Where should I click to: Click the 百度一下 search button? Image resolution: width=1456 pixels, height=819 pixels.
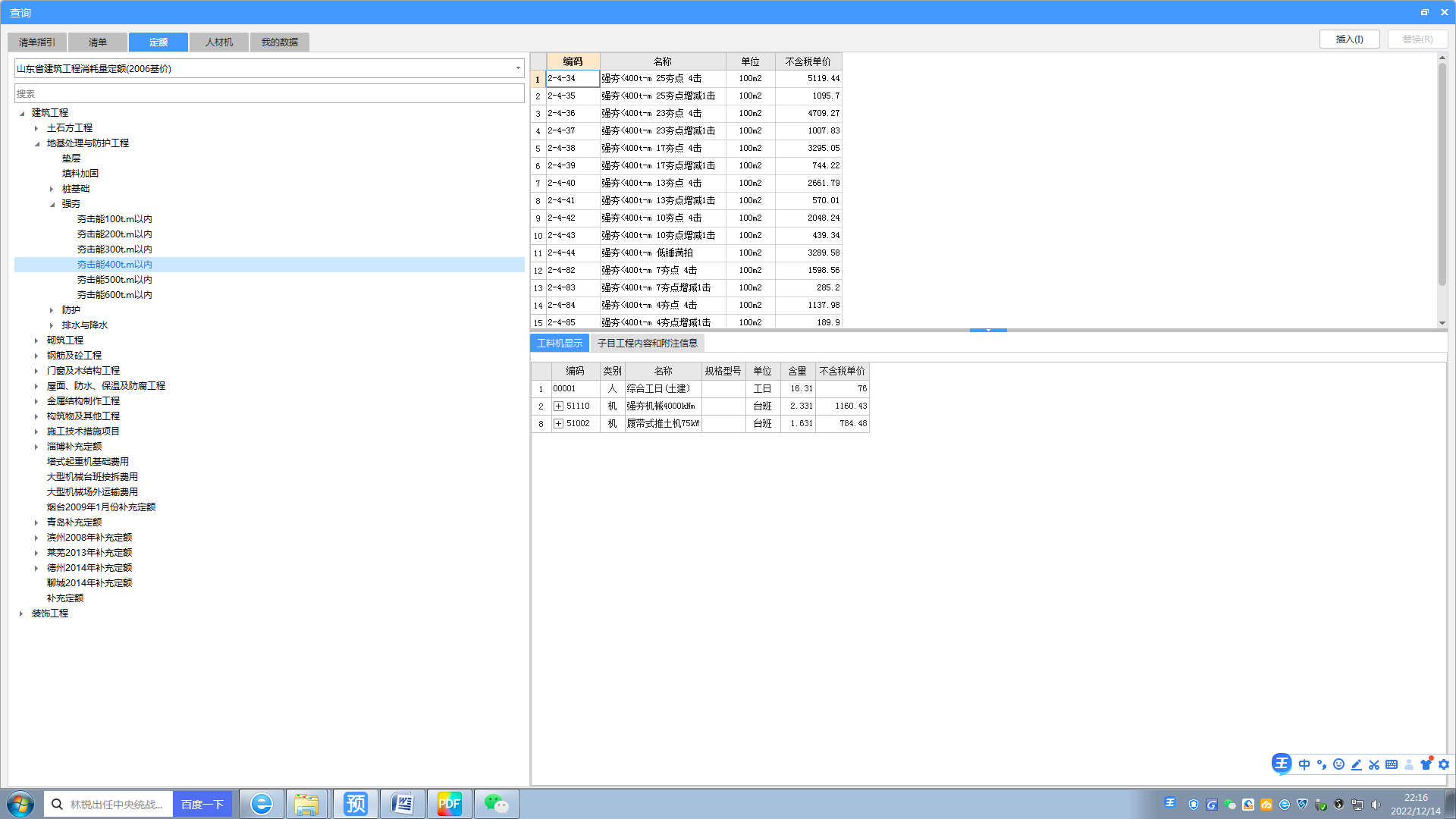click(x=202, y=804)
